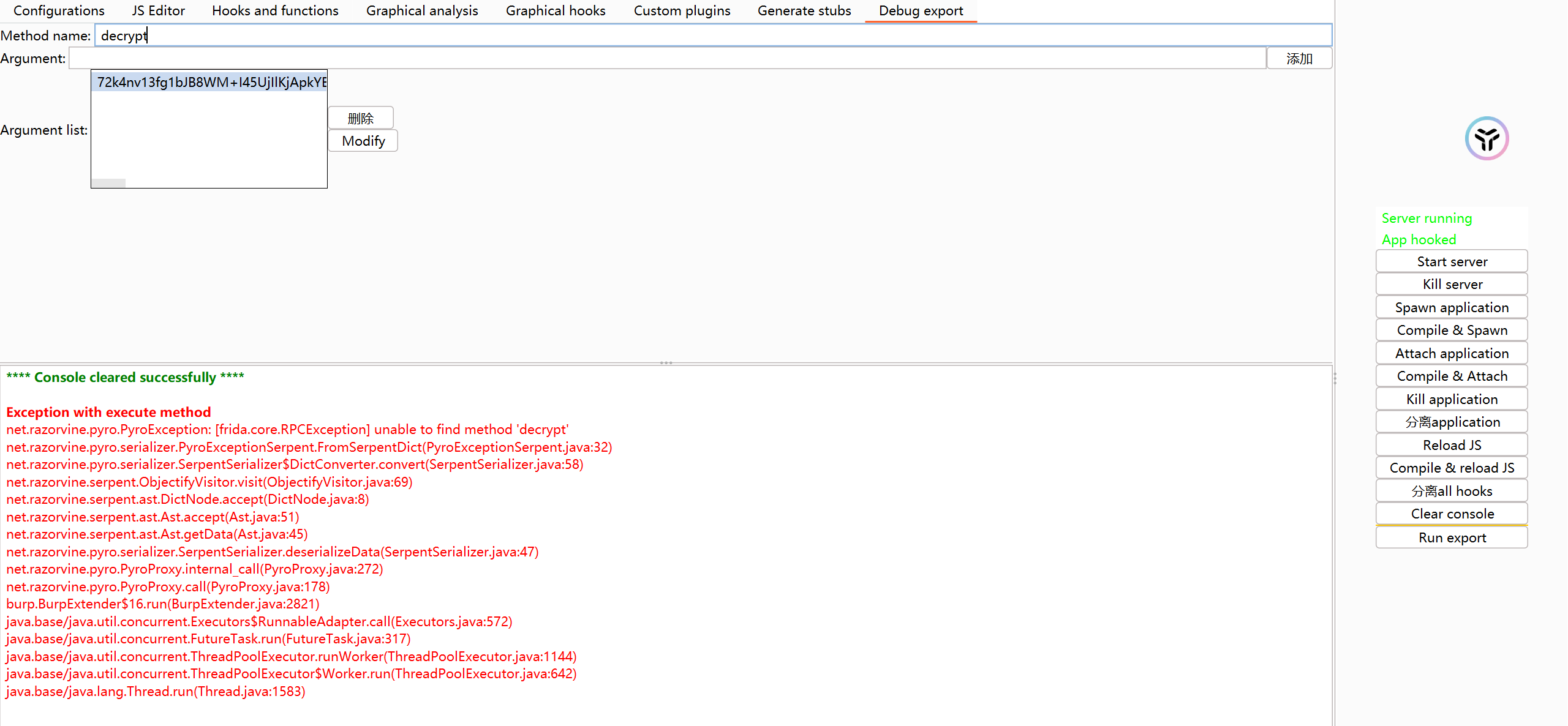Click the circular Y logo icon
The image size is (1568, 726).
[x=1487, y=138]
